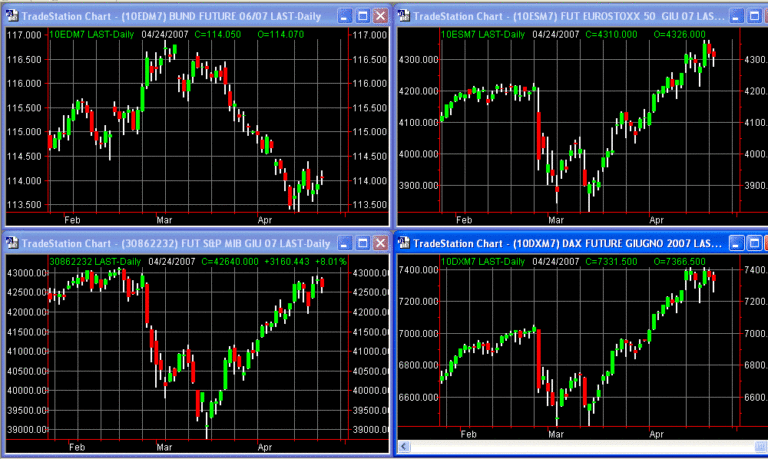Select the BUND FUTURE chart title bar
This screenshot has height=459, width=768.
coord(180,16)
